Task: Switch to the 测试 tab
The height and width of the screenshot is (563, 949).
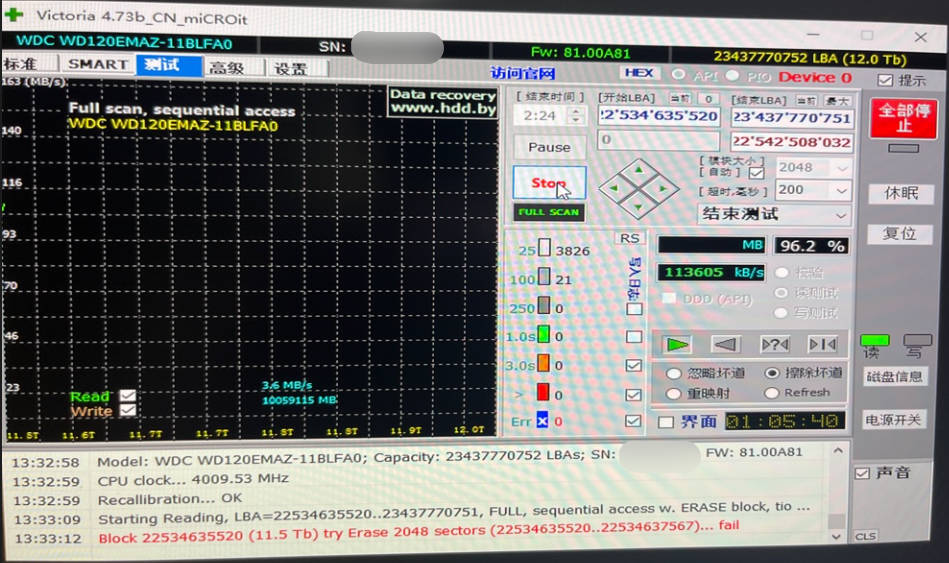Action: 169,65
